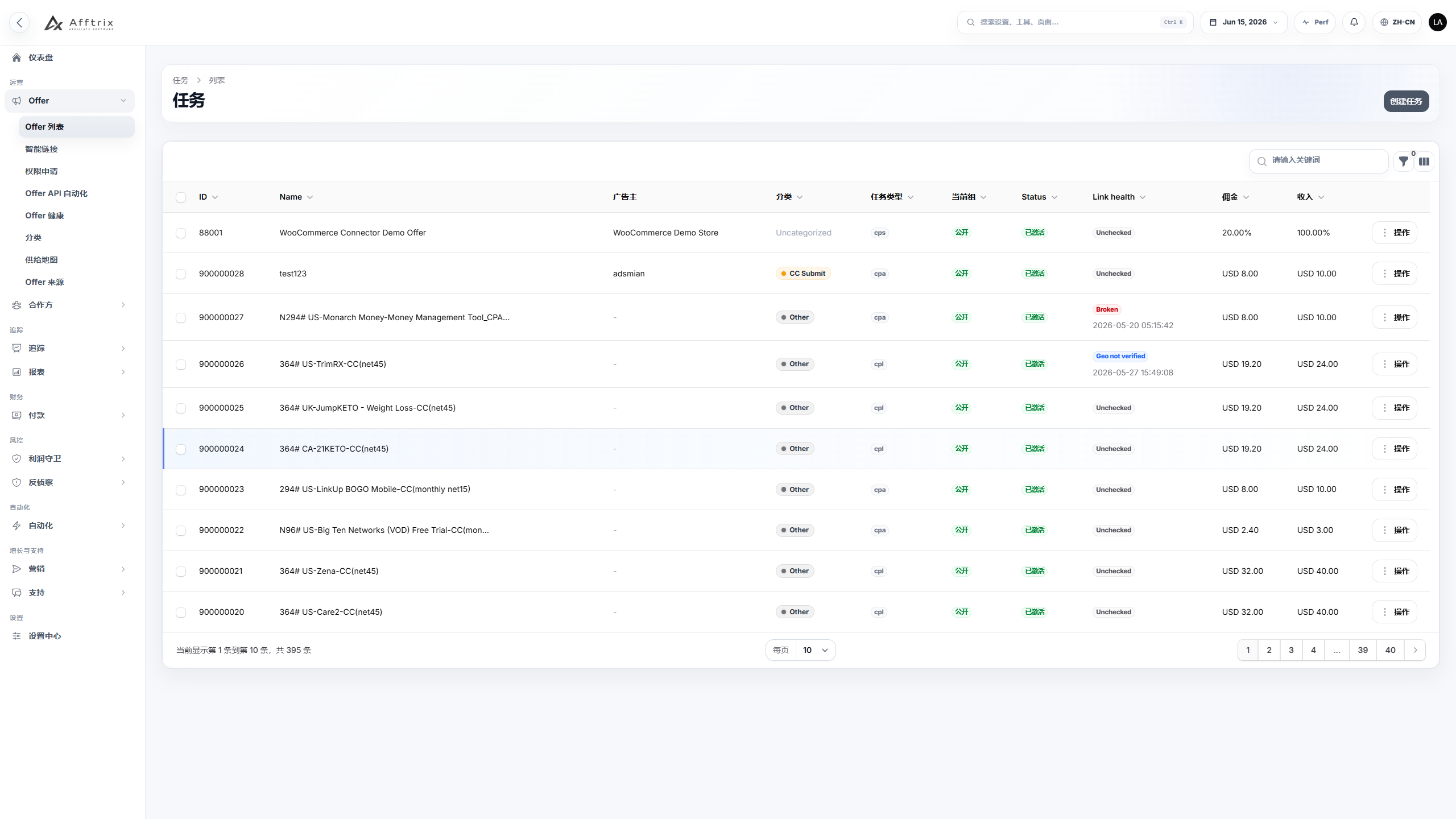Focus the 请输入关键词 search field
Image resolution: width=1456 pixels, height=819 pixels.
pos(1318,161)
